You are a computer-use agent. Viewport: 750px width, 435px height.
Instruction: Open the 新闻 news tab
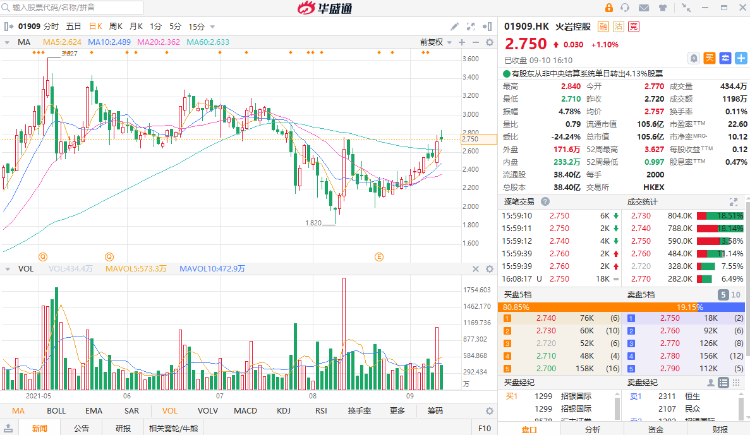[x=40, y=428]
